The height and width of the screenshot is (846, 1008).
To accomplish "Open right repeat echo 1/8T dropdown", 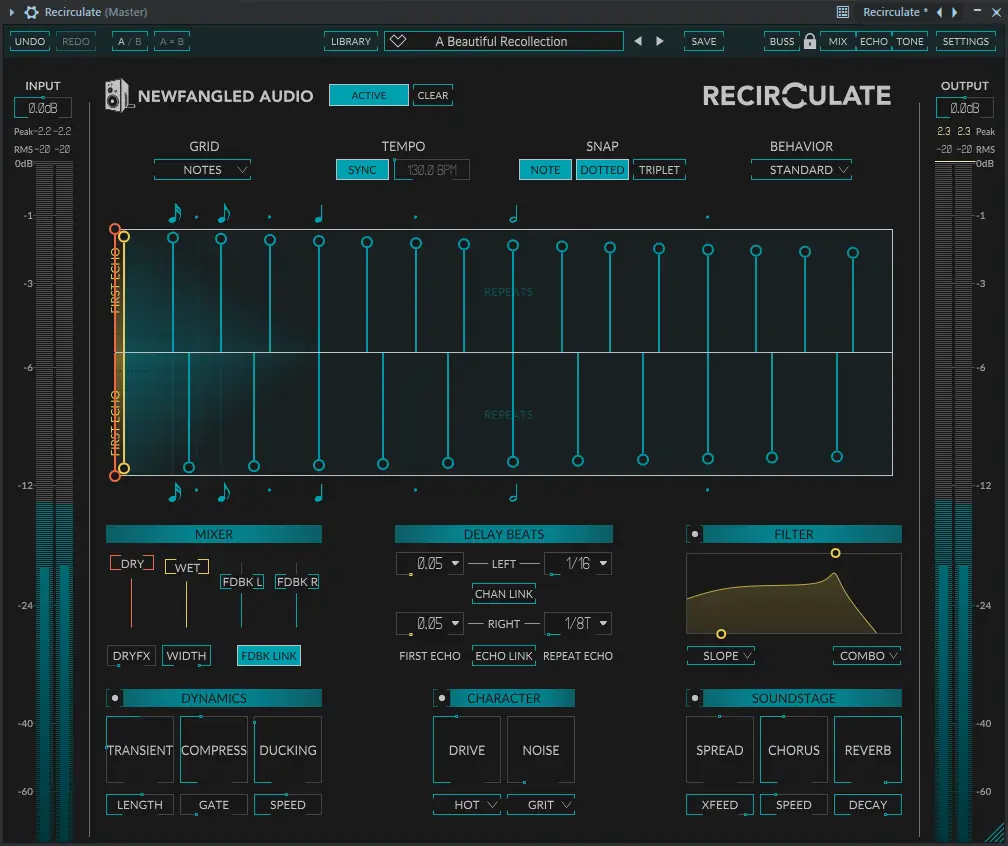I will (x=578, y=624).
